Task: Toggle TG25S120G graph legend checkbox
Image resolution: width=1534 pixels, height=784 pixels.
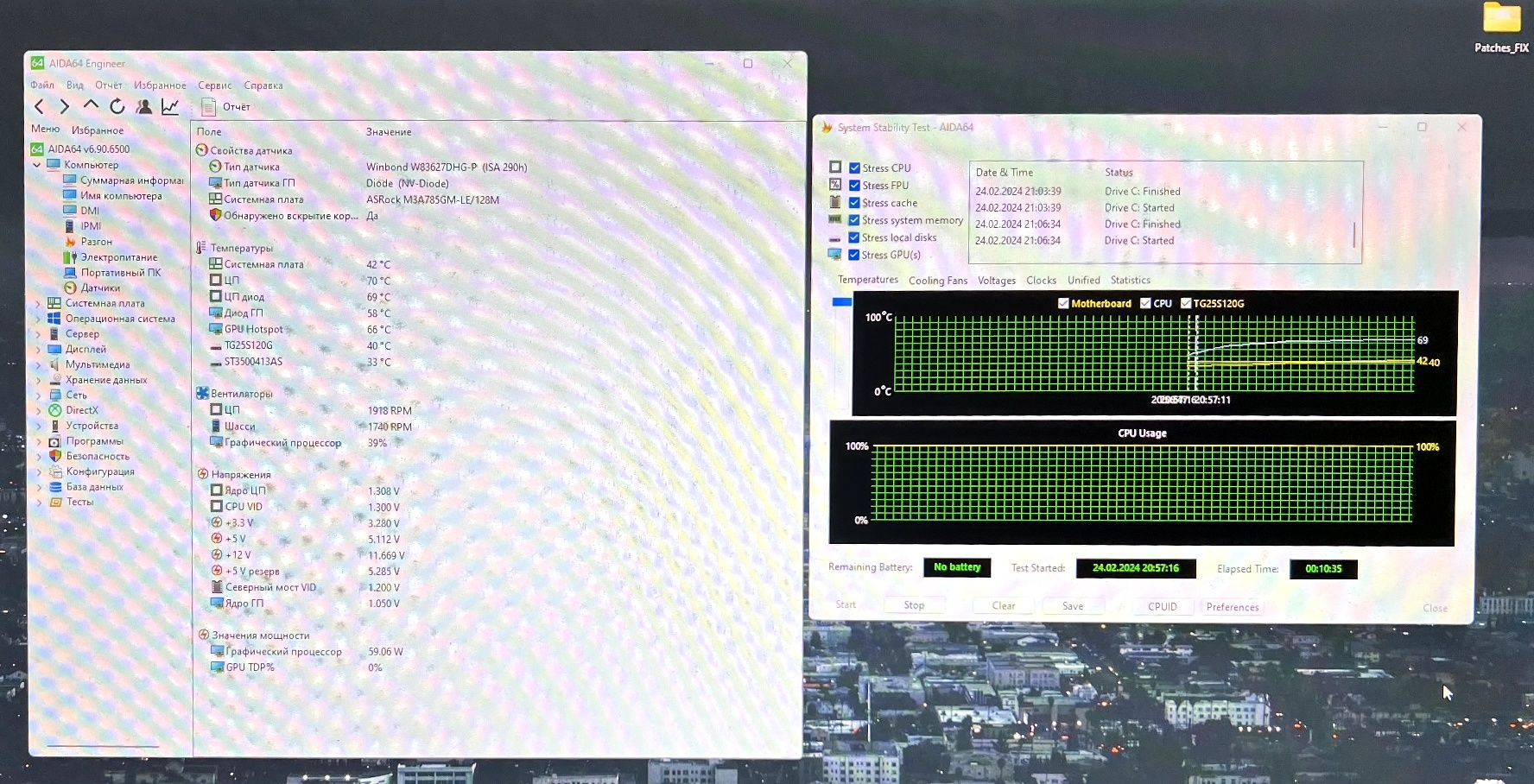Action: point(1186,303)
